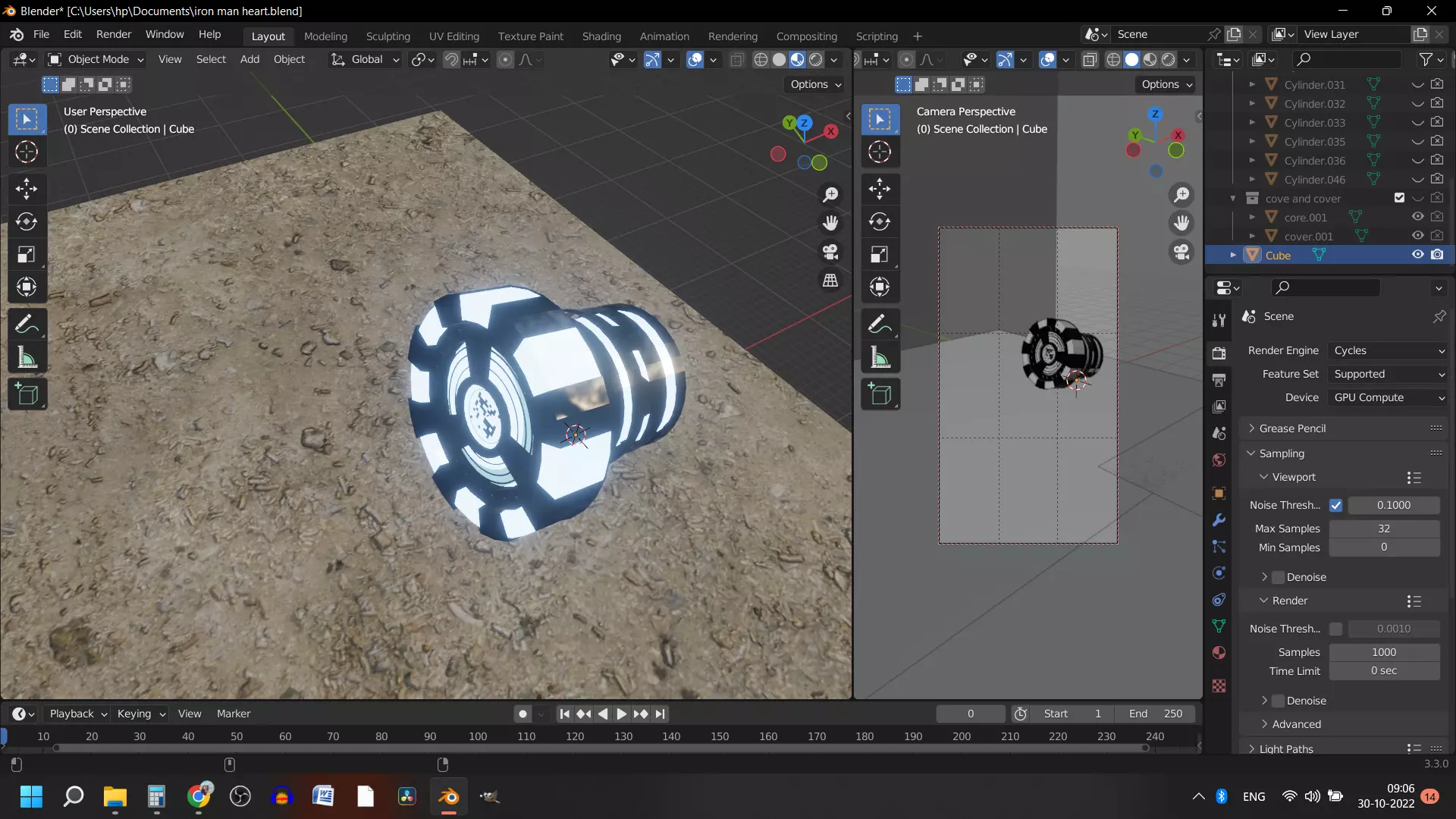
Task: Open the Physics properties tab
Action: point(1219,573)
